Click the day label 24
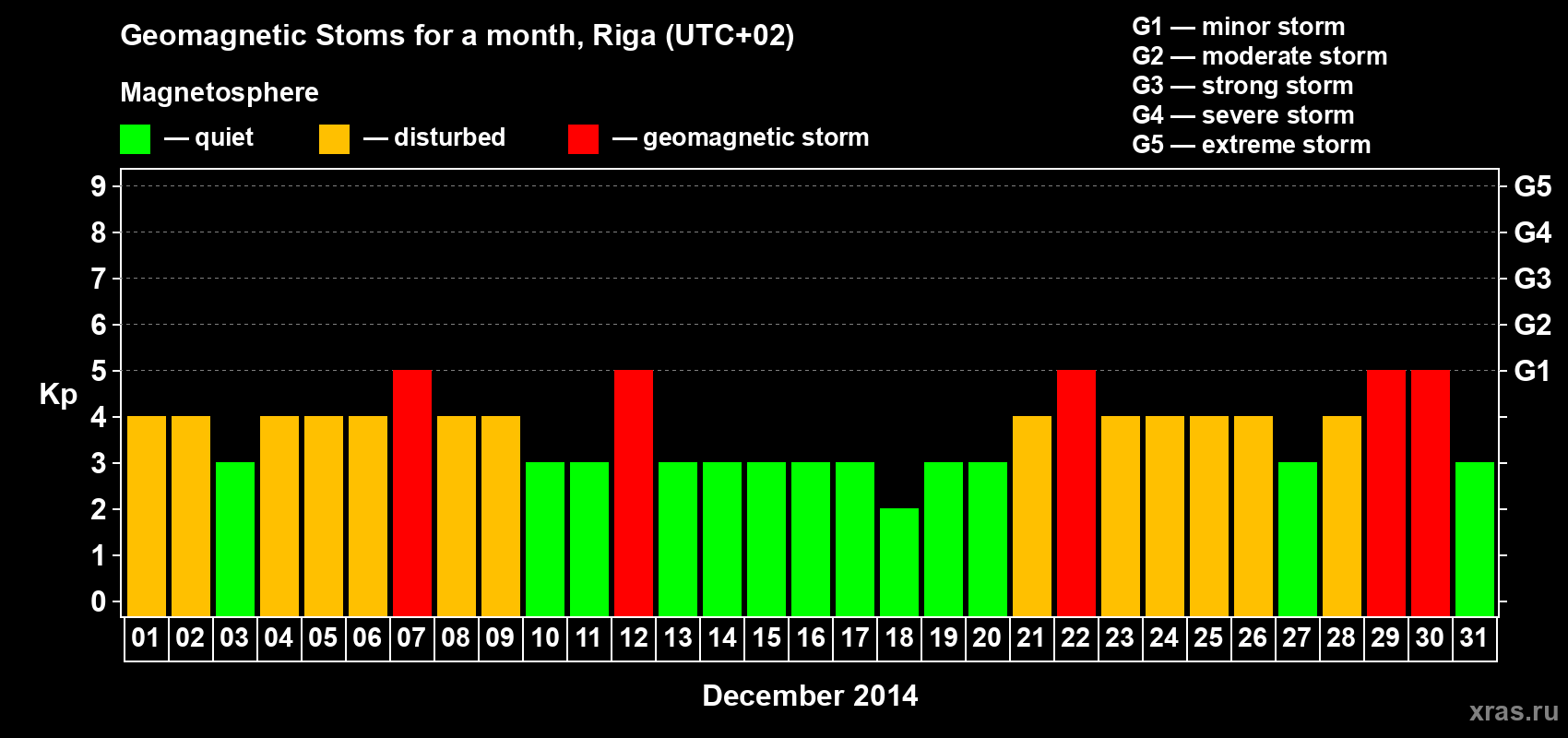This screenshot has width=1568, height=738. [x=1164, y=637]
